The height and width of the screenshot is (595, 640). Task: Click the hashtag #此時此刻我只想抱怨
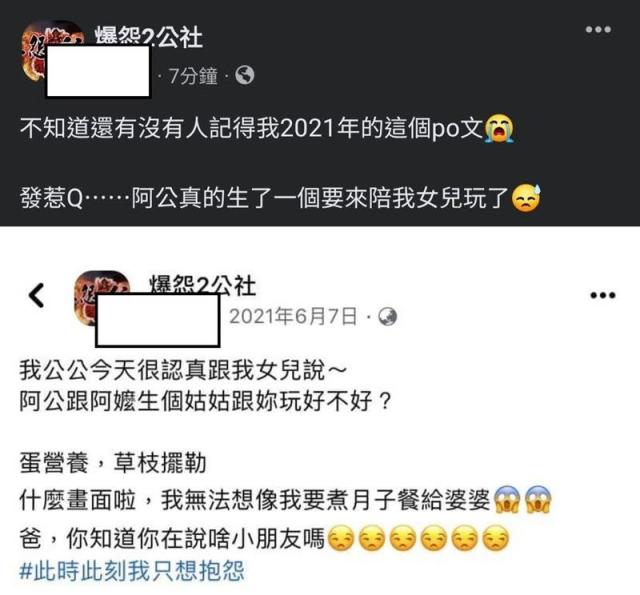131,571
